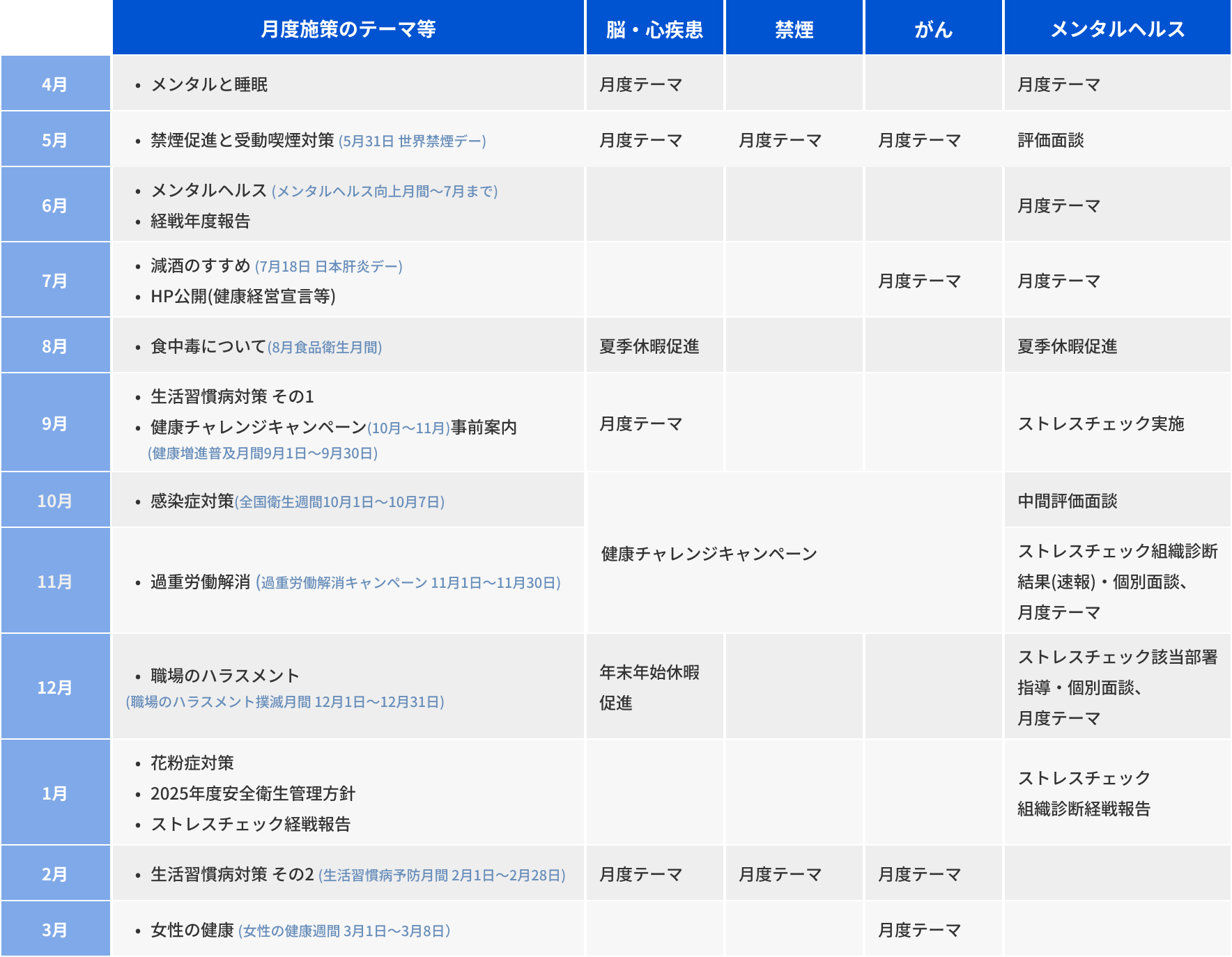Click the 経戦年度報告 item
Image resolution: width=1232 pixels, height=957 pixels.
(x=201, y=221)
